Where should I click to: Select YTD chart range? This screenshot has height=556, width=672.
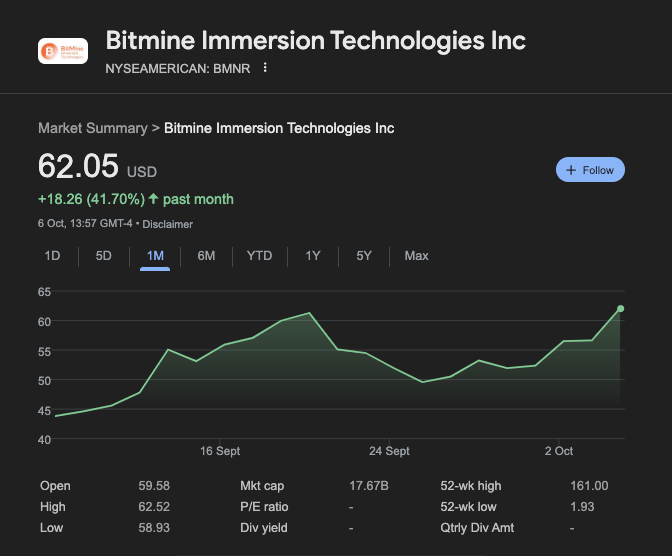pos(259,256)
